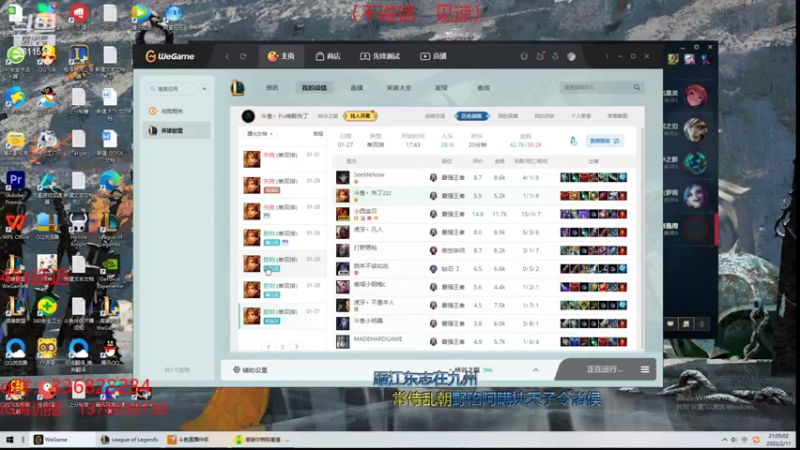Open the 查找 tab
Screen dimensions: 800x450
484,88
